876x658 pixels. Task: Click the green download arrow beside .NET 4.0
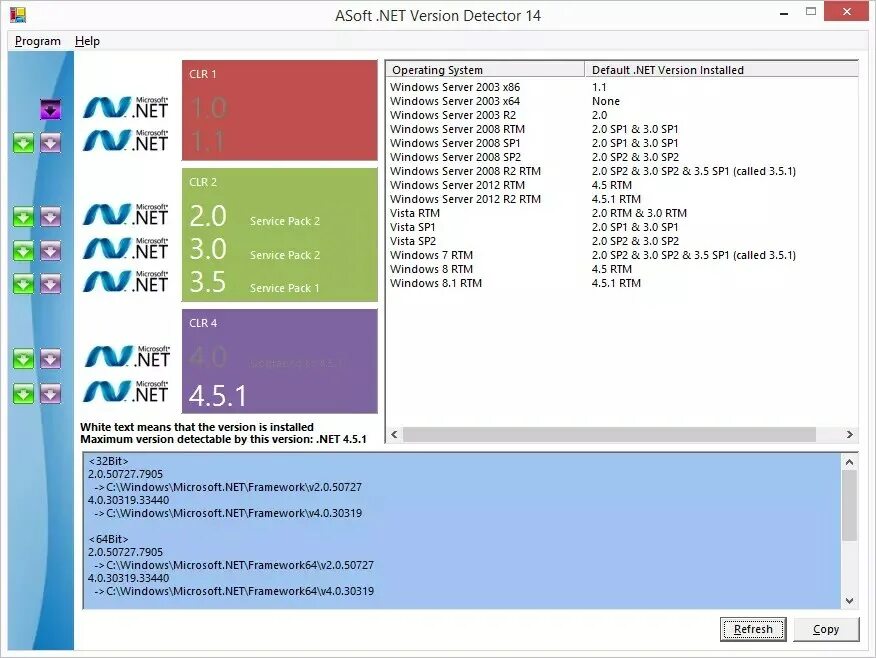pos(23,359)
